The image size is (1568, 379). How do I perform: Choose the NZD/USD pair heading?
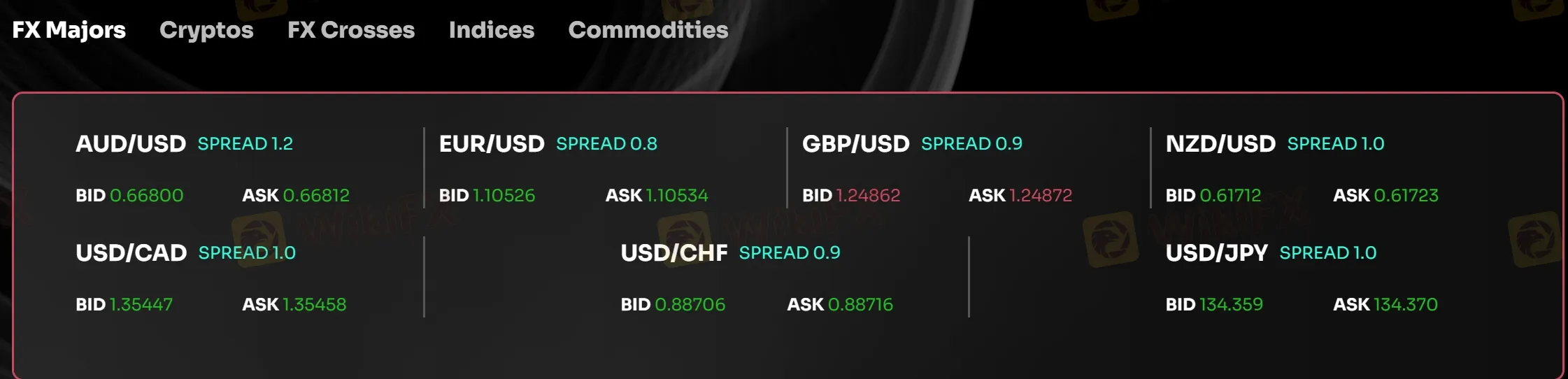click(1220, 144)
